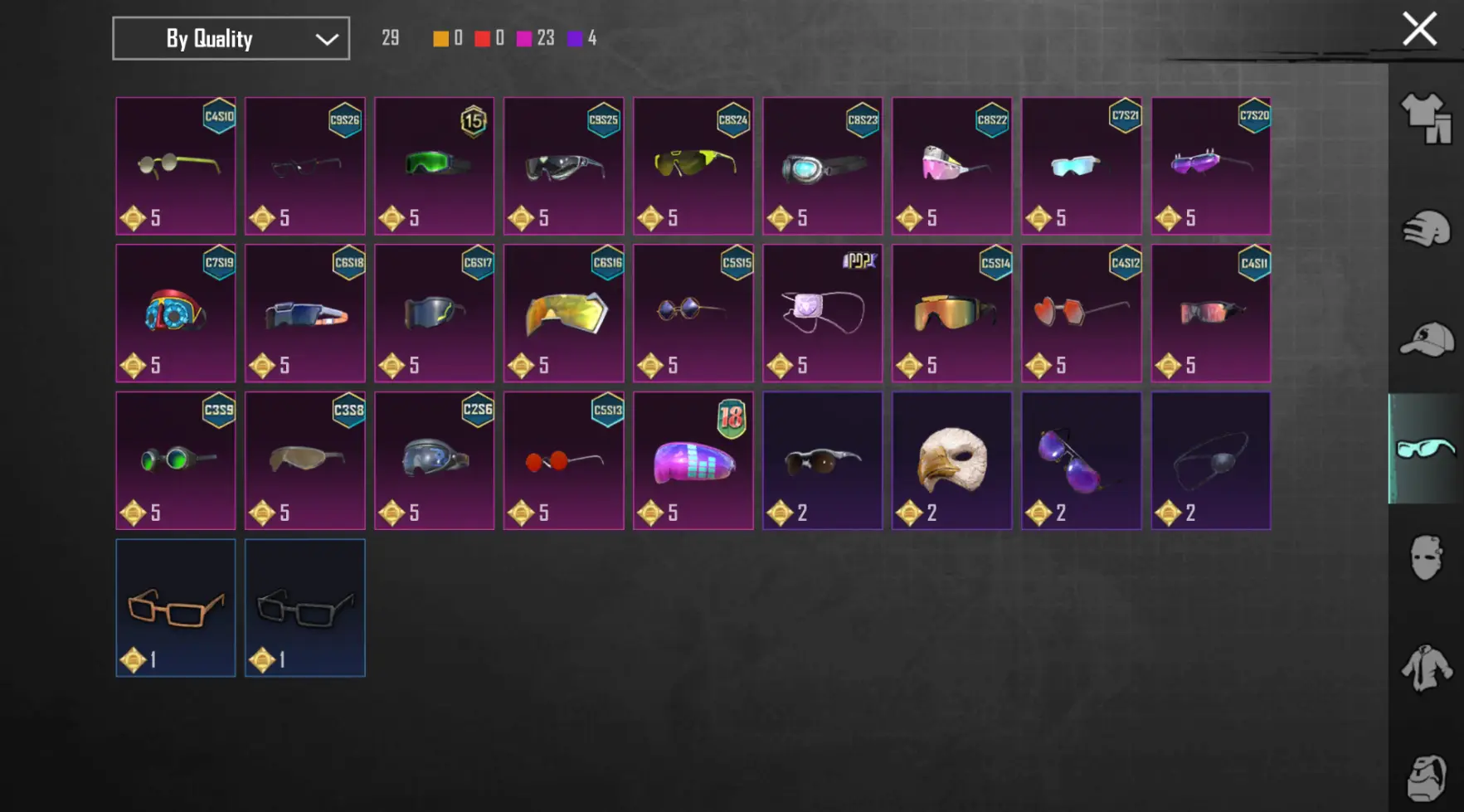Open the outfit sets category icon
Viewport: 1464px width, 812px height.
[x=1426, y=119]
